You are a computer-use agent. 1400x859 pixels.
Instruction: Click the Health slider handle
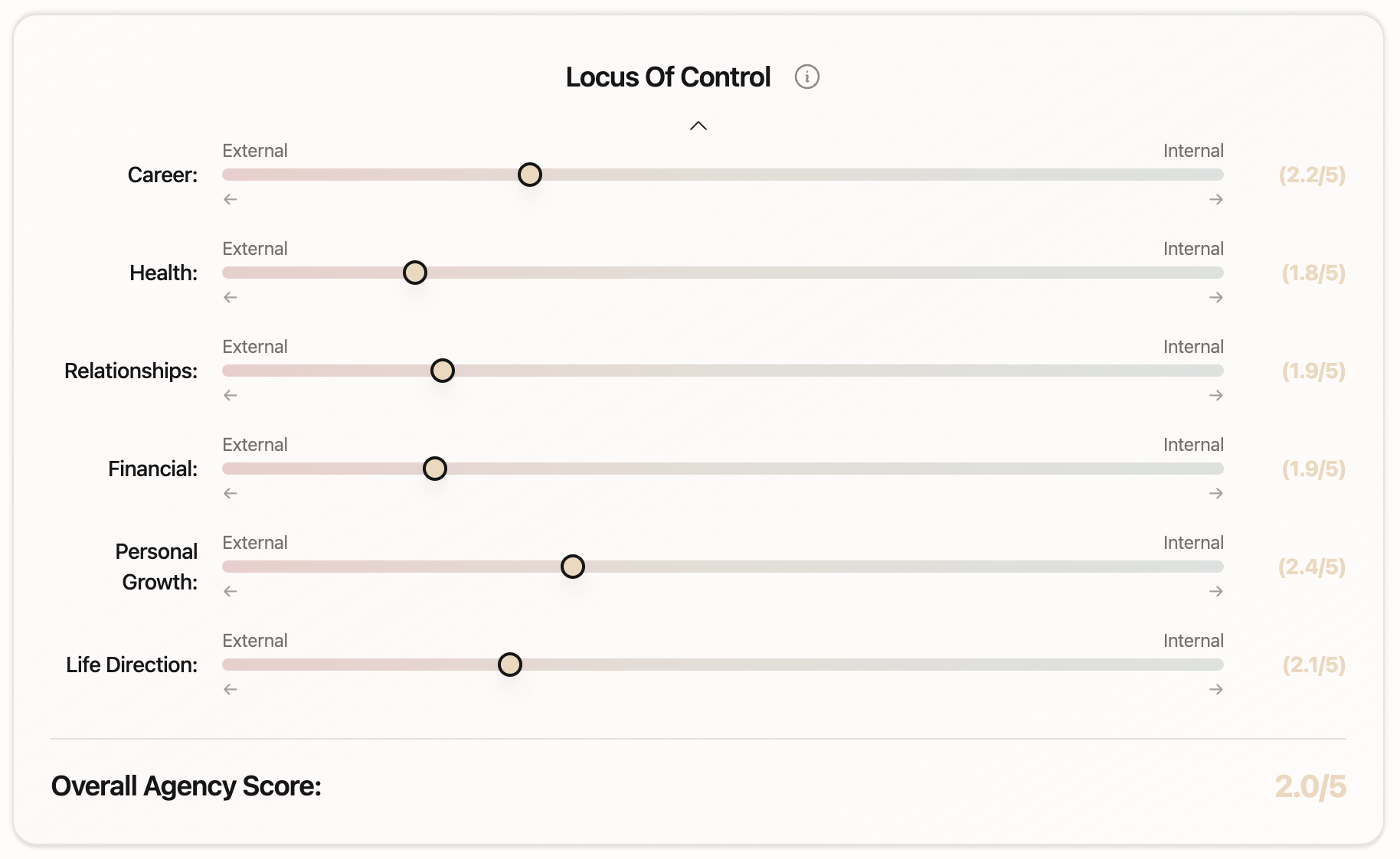(x=414, y=273)
